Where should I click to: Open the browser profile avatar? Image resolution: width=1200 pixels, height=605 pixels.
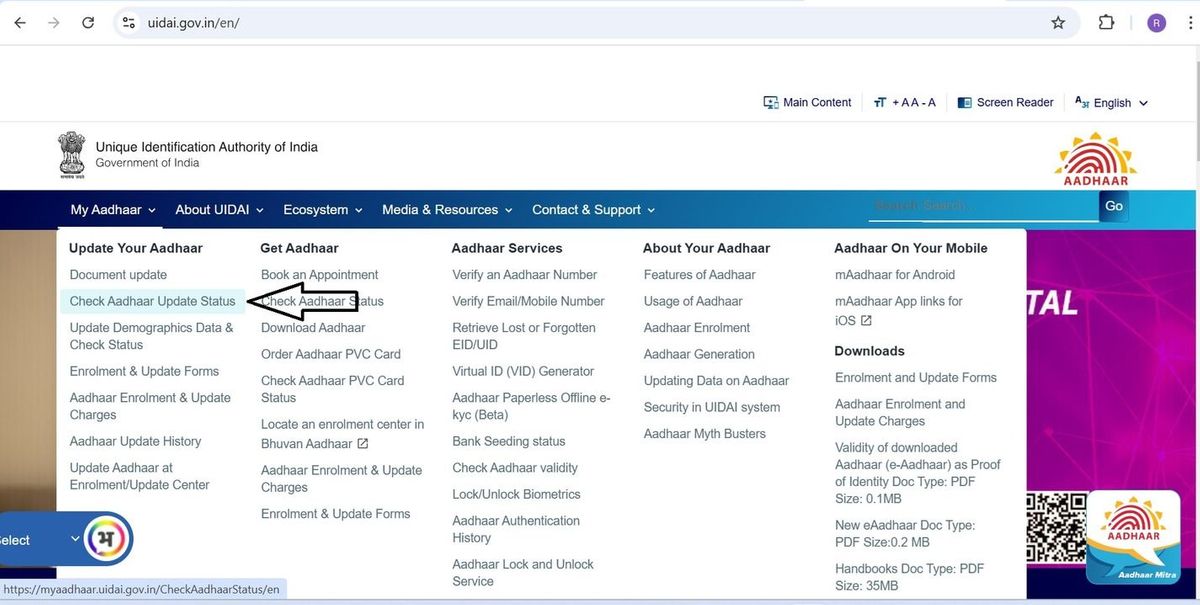click(x=1156, y=21)
